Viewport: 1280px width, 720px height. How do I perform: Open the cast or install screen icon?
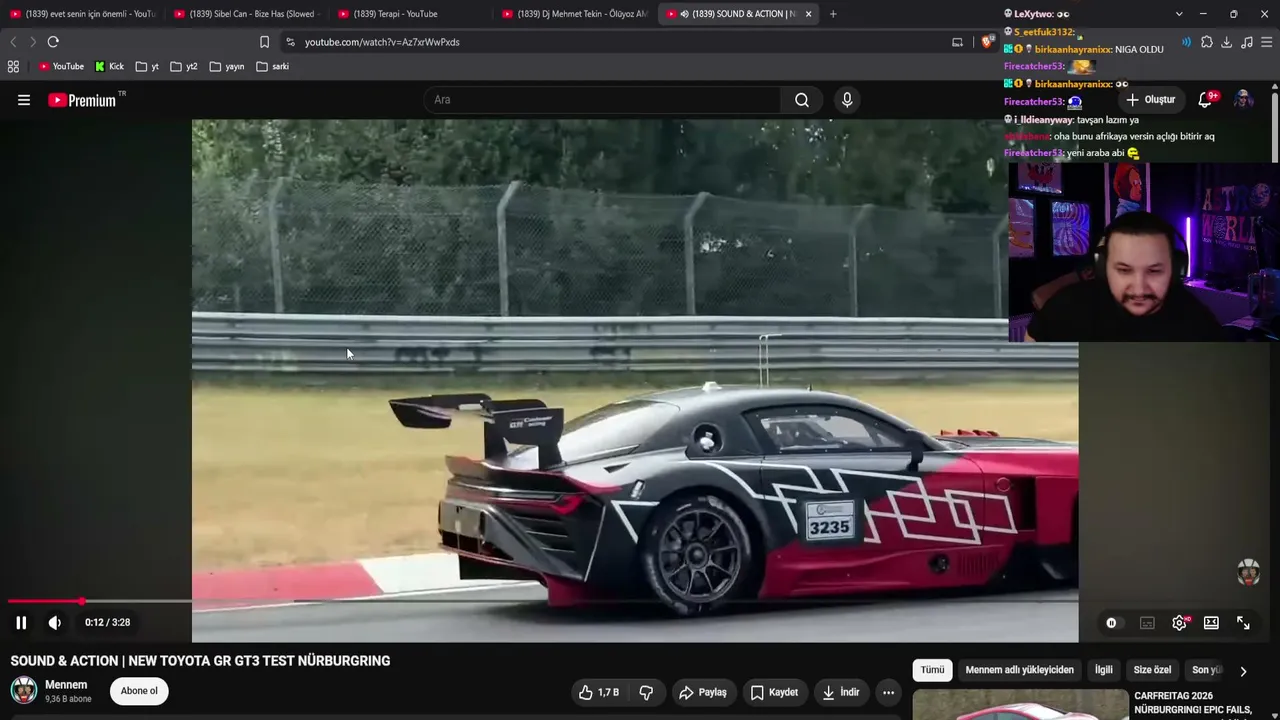[957, 42]
